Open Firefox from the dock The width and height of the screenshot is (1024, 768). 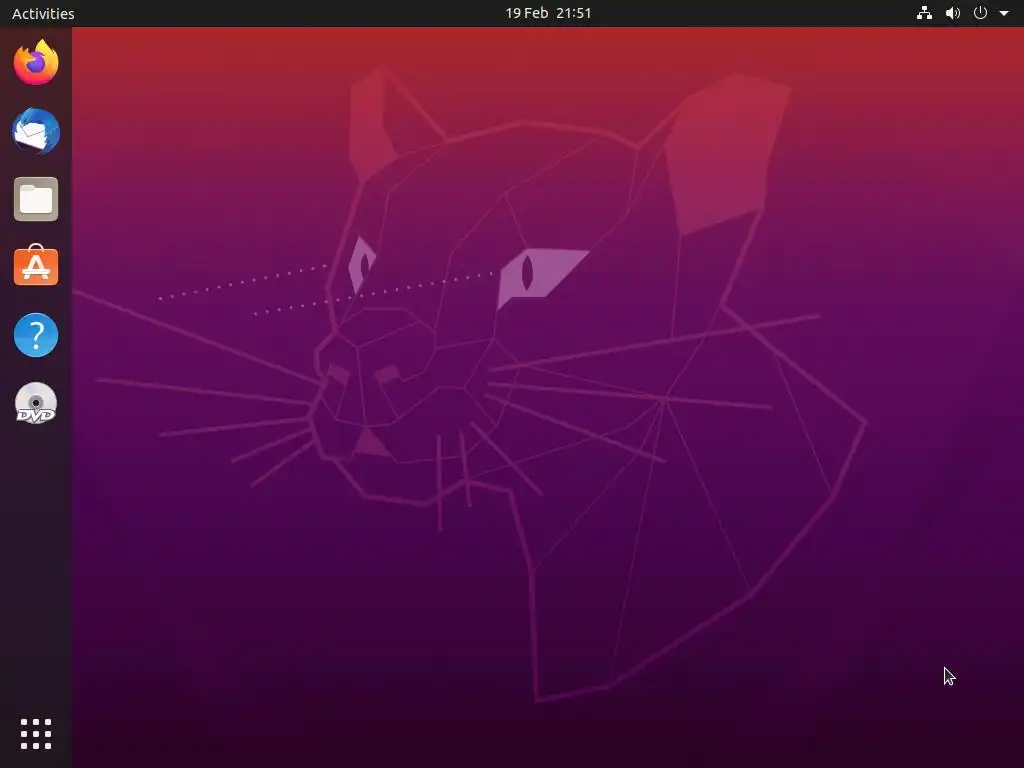[x=36, y=63]
